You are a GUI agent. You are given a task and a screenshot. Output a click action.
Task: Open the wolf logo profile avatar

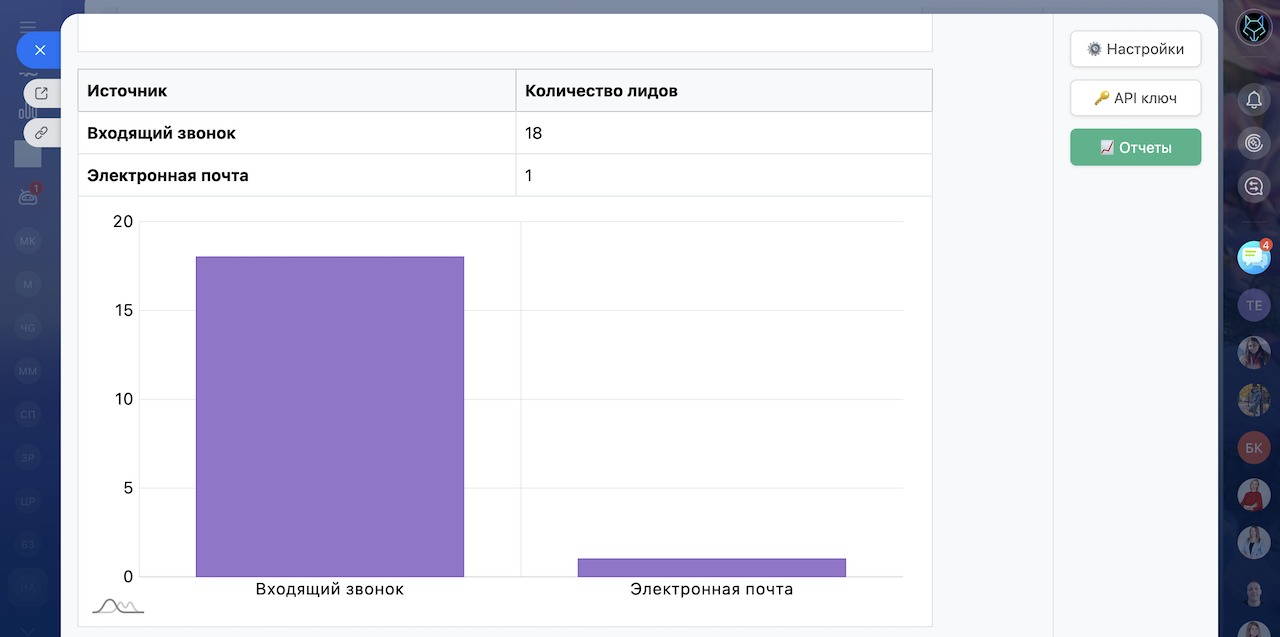coord(1254,28)
